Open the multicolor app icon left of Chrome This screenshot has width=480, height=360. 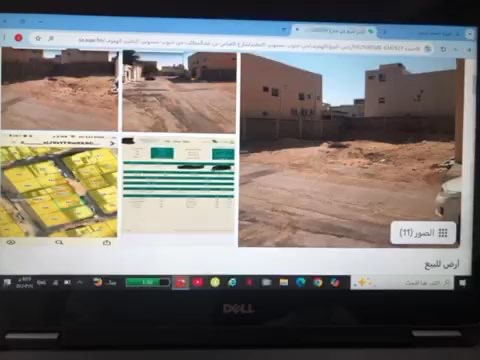pos(335,282)
